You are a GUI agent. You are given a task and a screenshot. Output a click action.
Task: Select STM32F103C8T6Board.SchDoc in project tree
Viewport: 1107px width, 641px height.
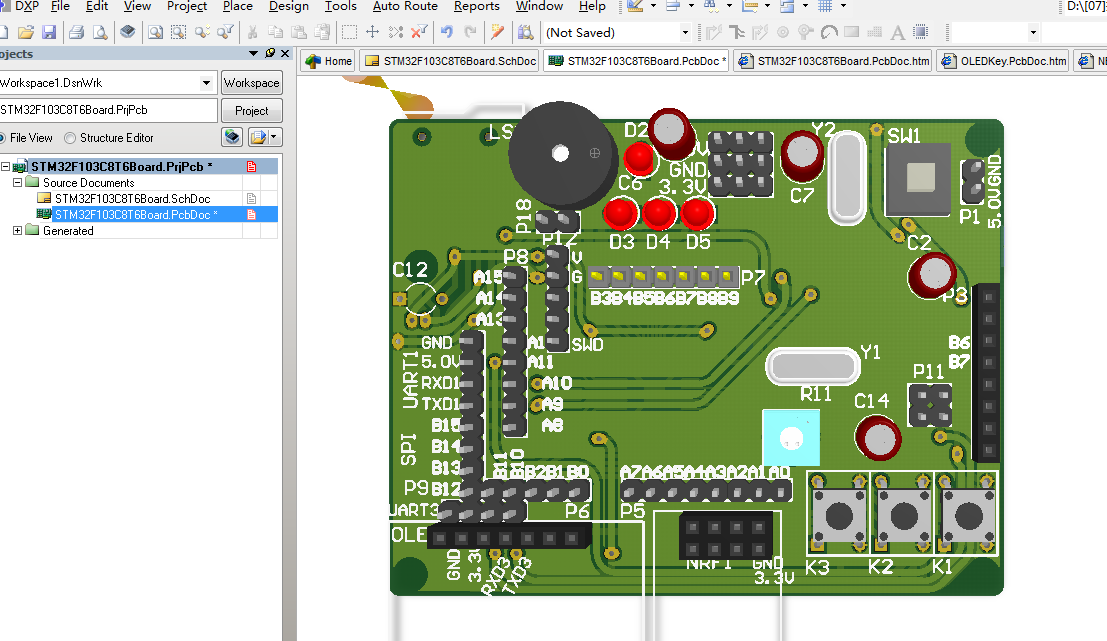(132, 198)
